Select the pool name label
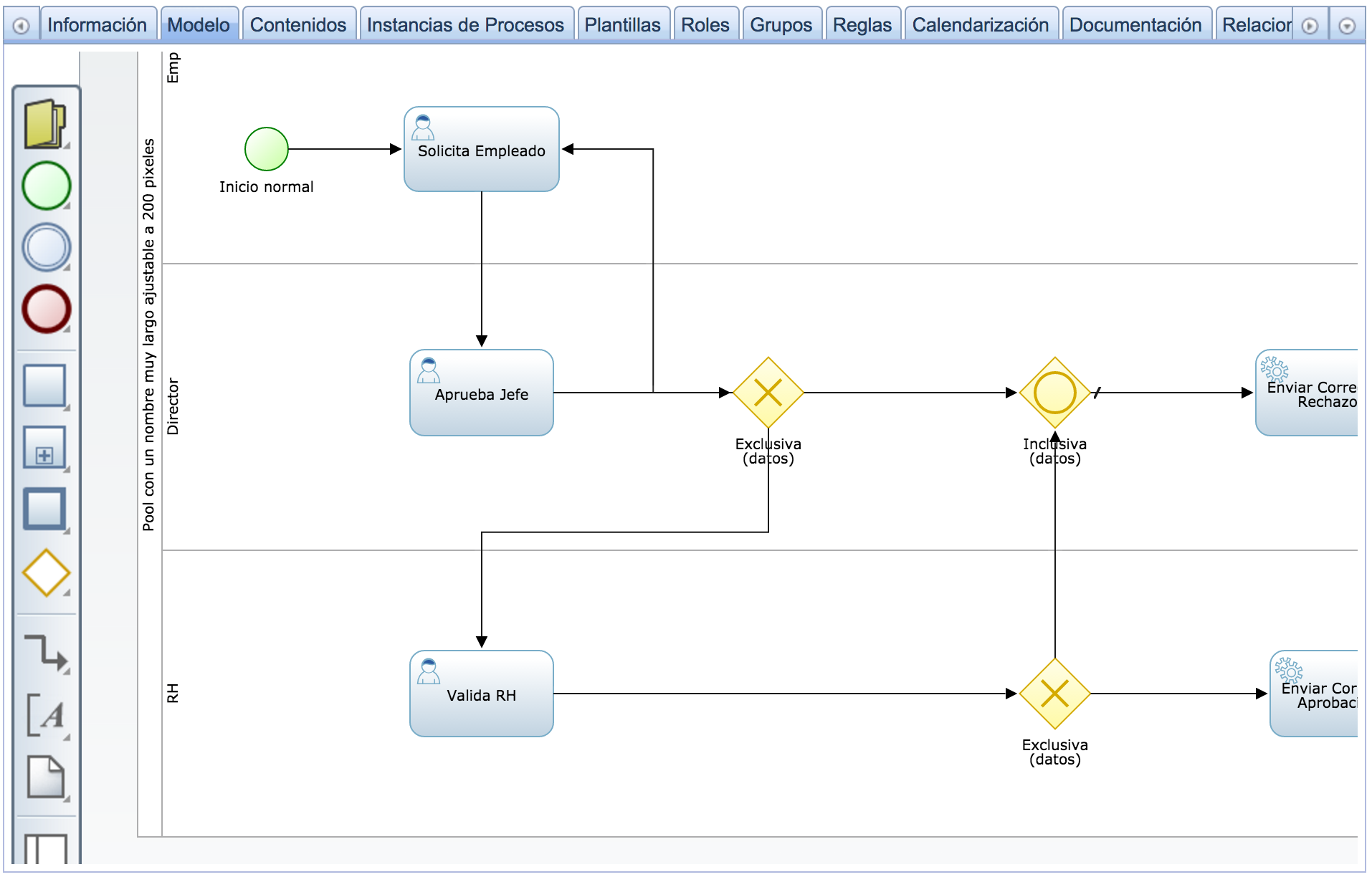This screenshot has height=877, width=1372. (x=149, y=335)
